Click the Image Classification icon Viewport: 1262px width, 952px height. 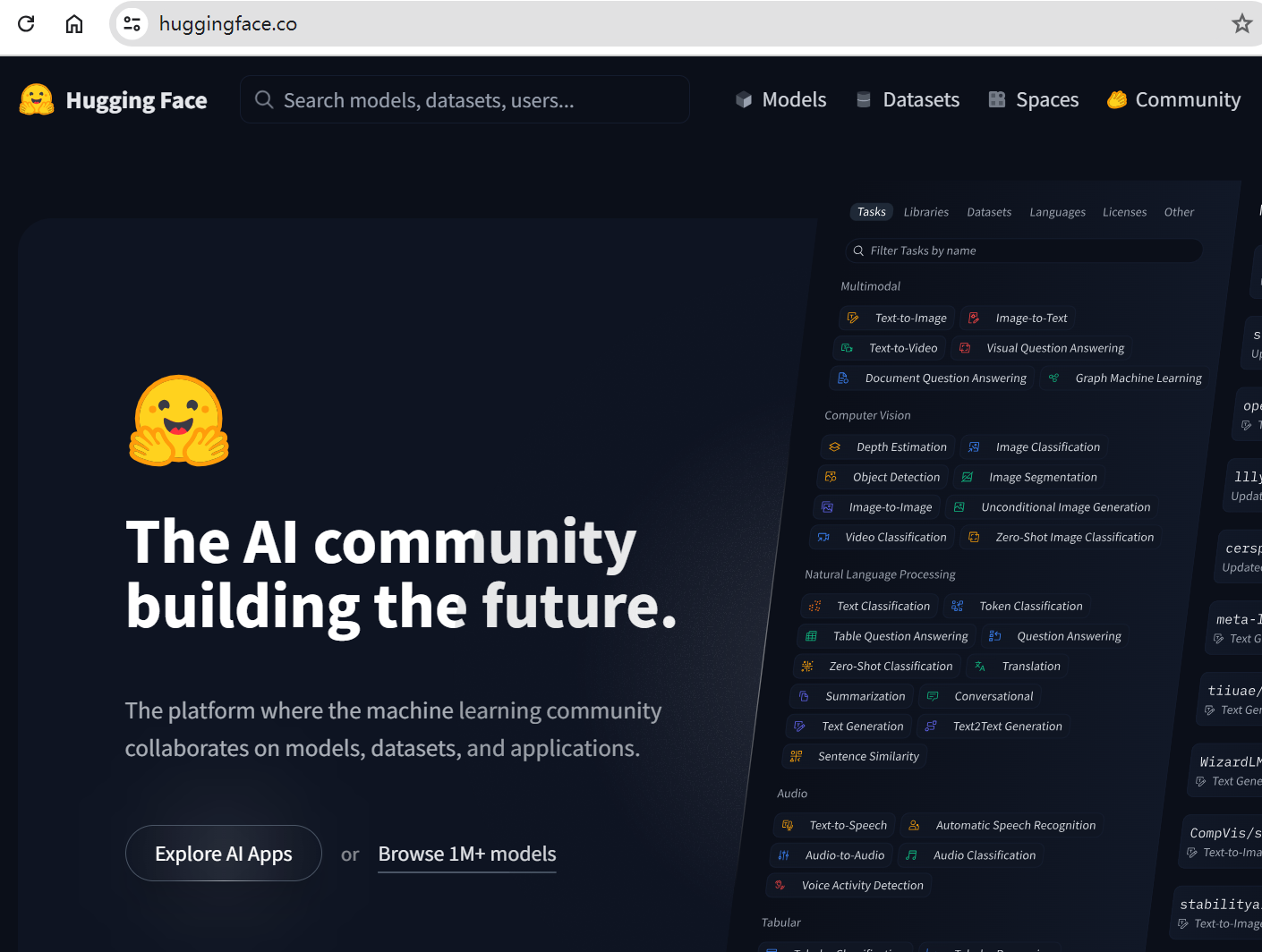(x=974, y=446)
